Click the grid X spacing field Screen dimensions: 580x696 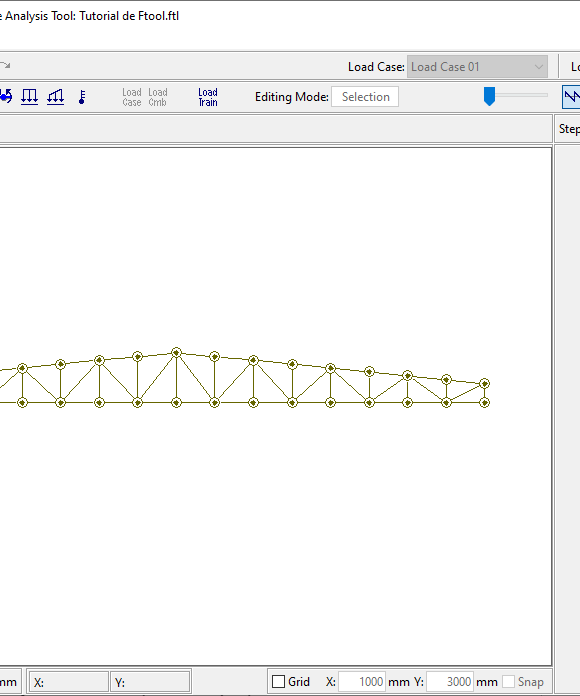tap(362, 681)
